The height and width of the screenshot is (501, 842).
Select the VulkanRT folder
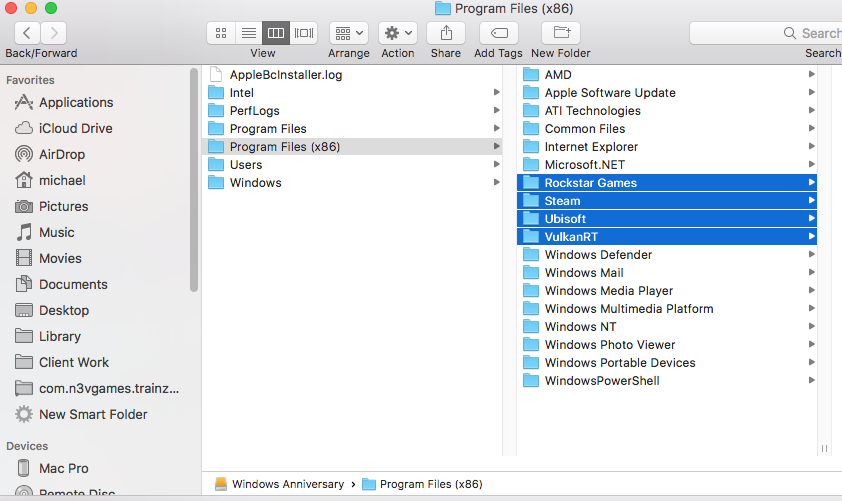[667, 237]
